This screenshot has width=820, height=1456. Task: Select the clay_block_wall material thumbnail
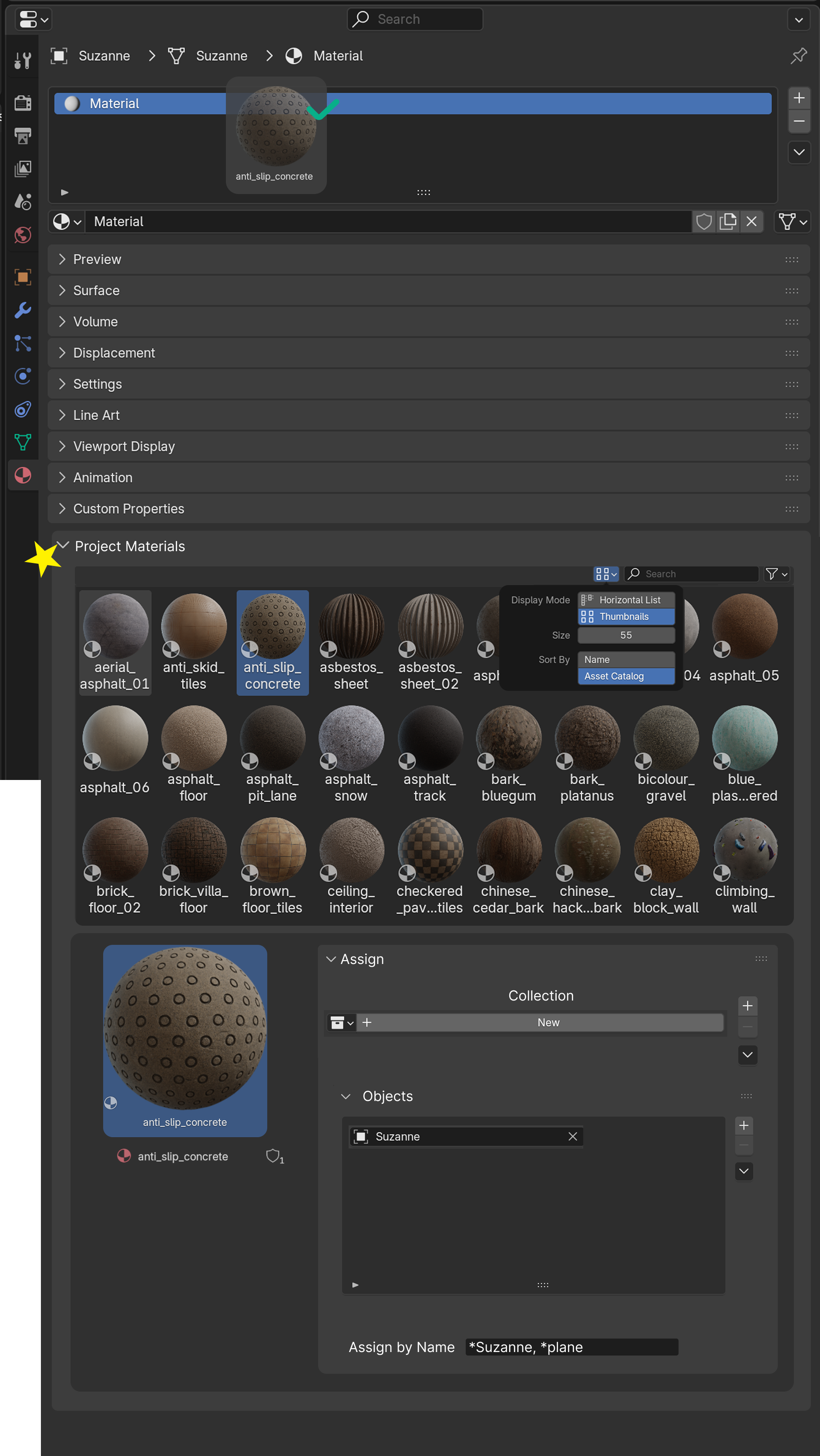pyautogui.click(x=665, y=866)
